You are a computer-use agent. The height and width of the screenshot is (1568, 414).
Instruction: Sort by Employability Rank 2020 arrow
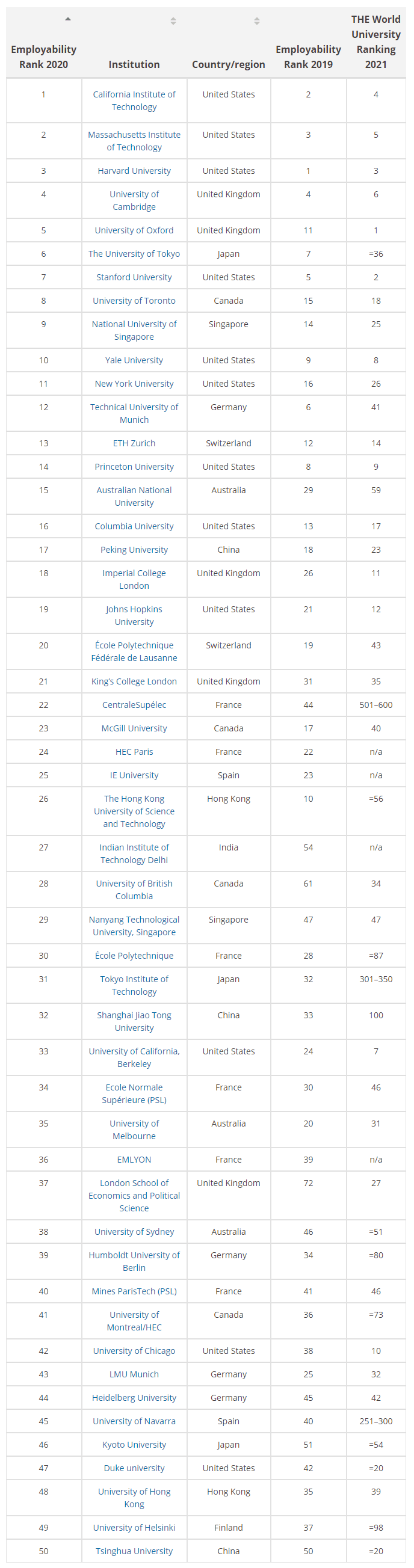click(68, 19)
